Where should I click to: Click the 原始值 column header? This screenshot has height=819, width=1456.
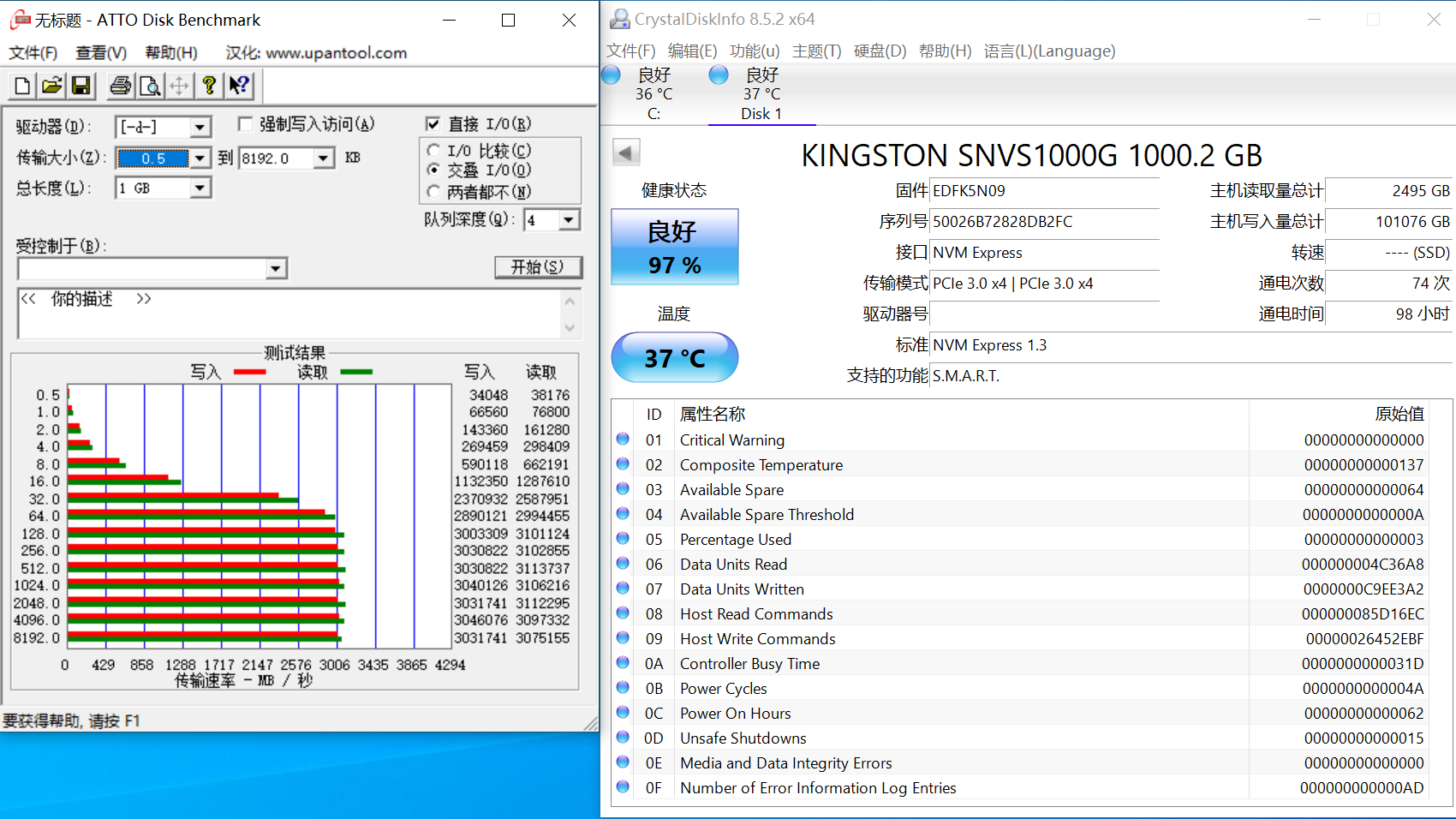1399,415
